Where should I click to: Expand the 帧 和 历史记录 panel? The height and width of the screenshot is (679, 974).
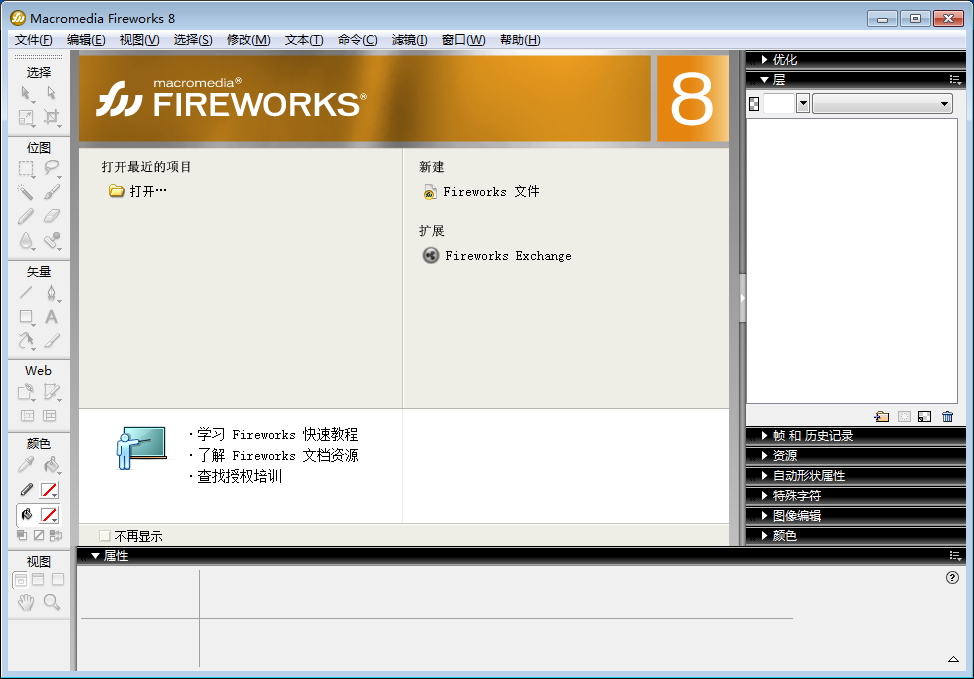tap(765, 436)
